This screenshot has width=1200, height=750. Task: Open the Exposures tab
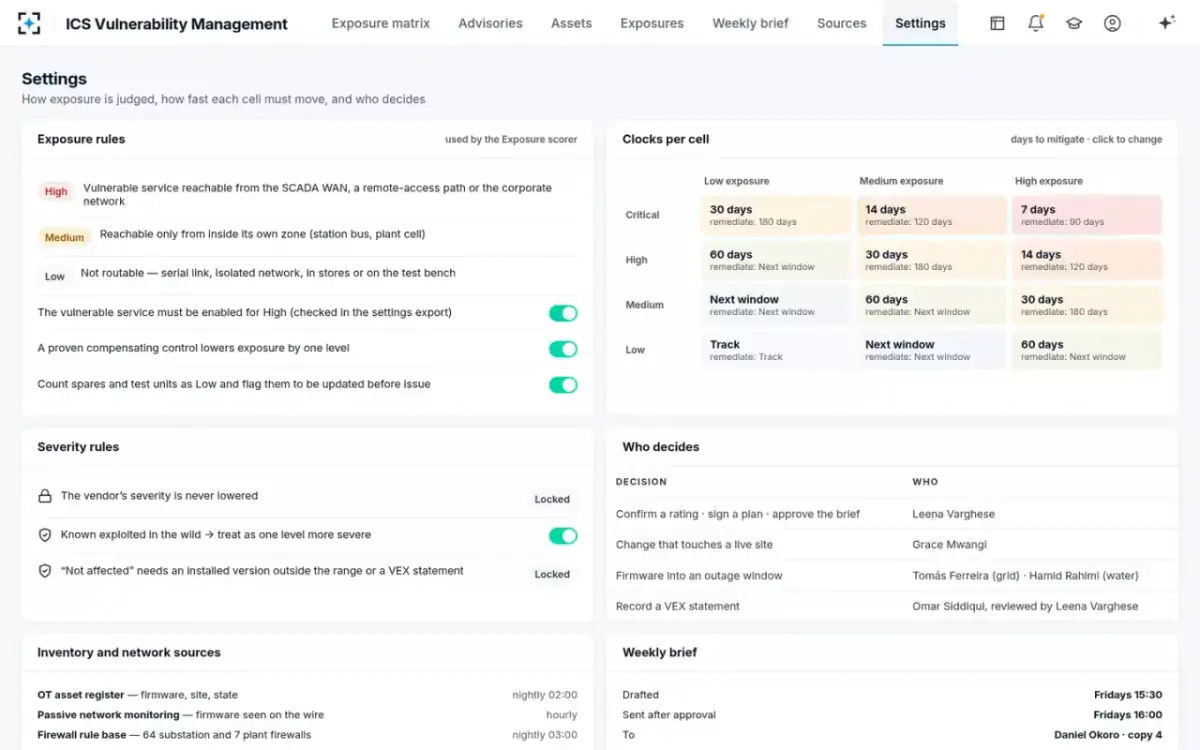652,23
